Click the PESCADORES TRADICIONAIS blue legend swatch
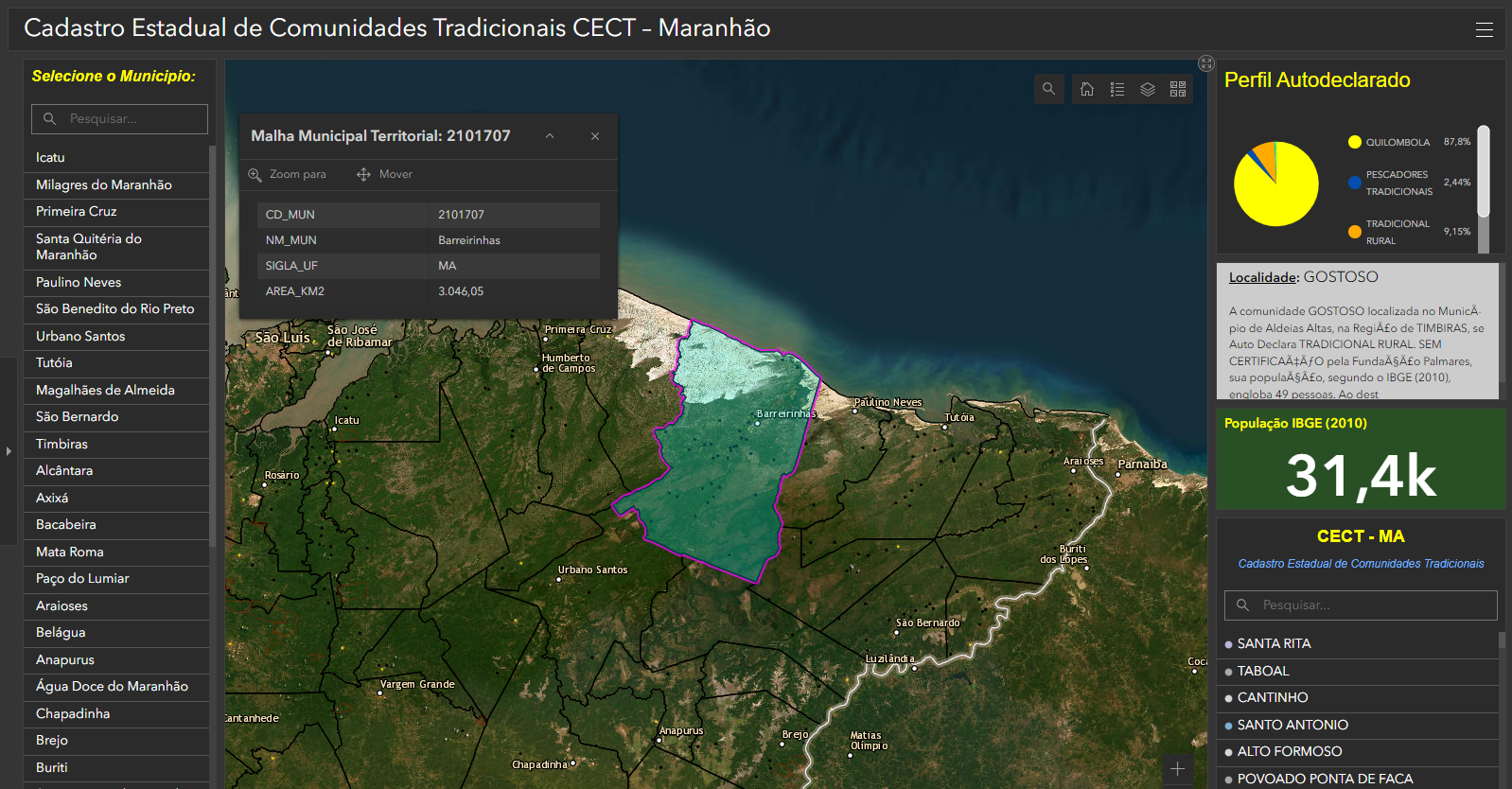 pos(1355,183)
